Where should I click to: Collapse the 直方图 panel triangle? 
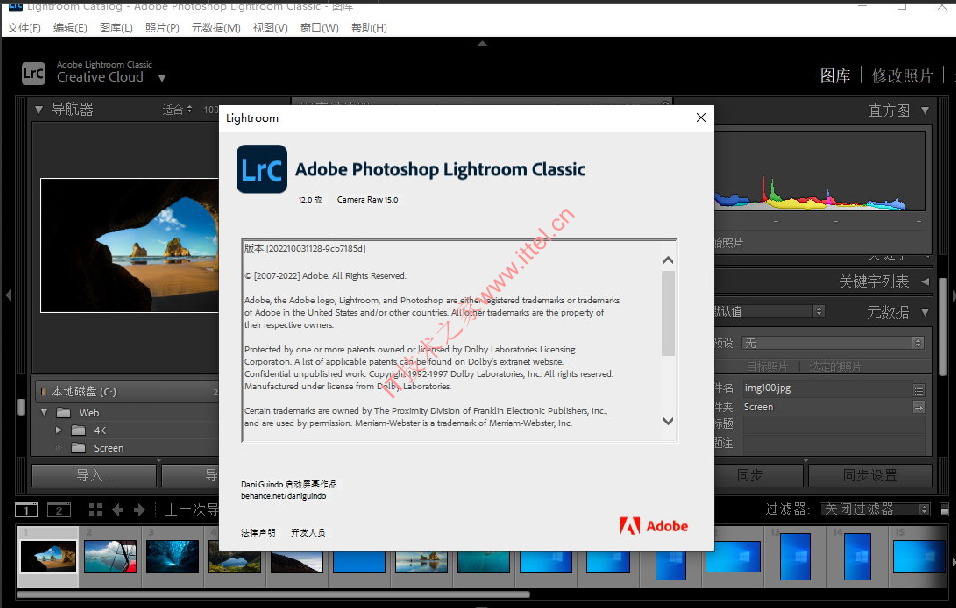click(x=925, y=110)
